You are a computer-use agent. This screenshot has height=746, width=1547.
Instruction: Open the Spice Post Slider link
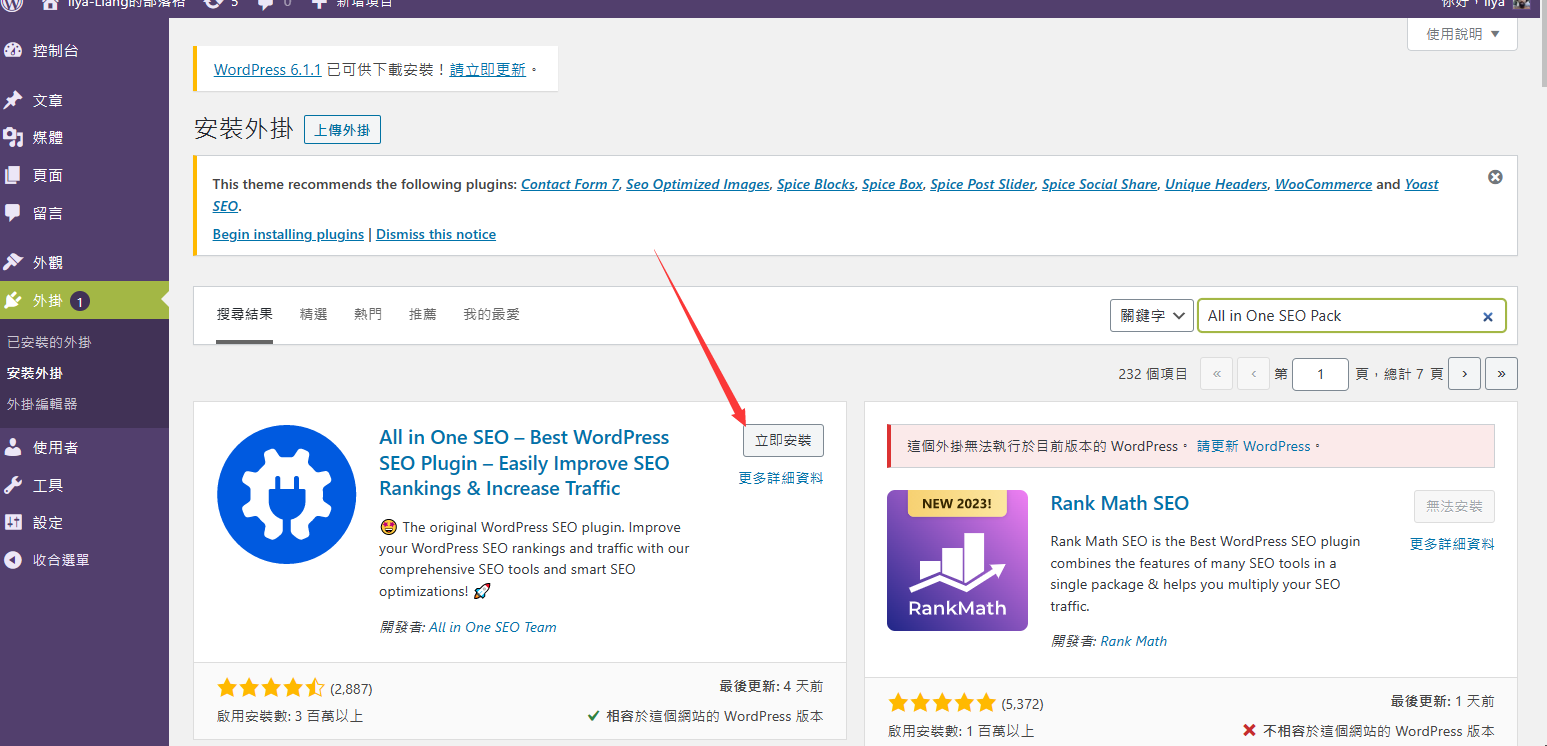(x=982, y=184)
